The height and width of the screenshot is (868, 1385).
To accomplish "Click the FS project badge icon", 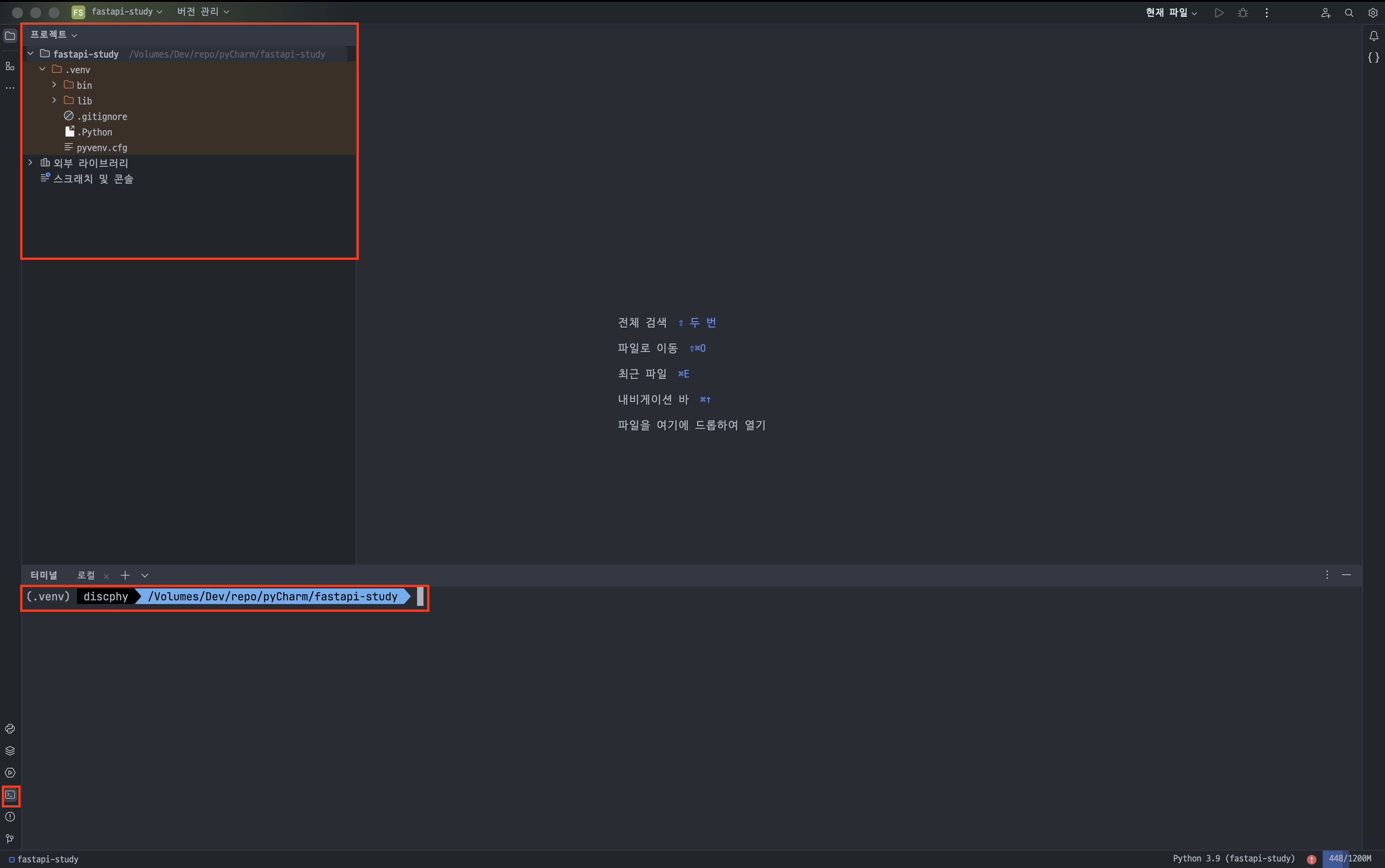I will tap(78, 12).
